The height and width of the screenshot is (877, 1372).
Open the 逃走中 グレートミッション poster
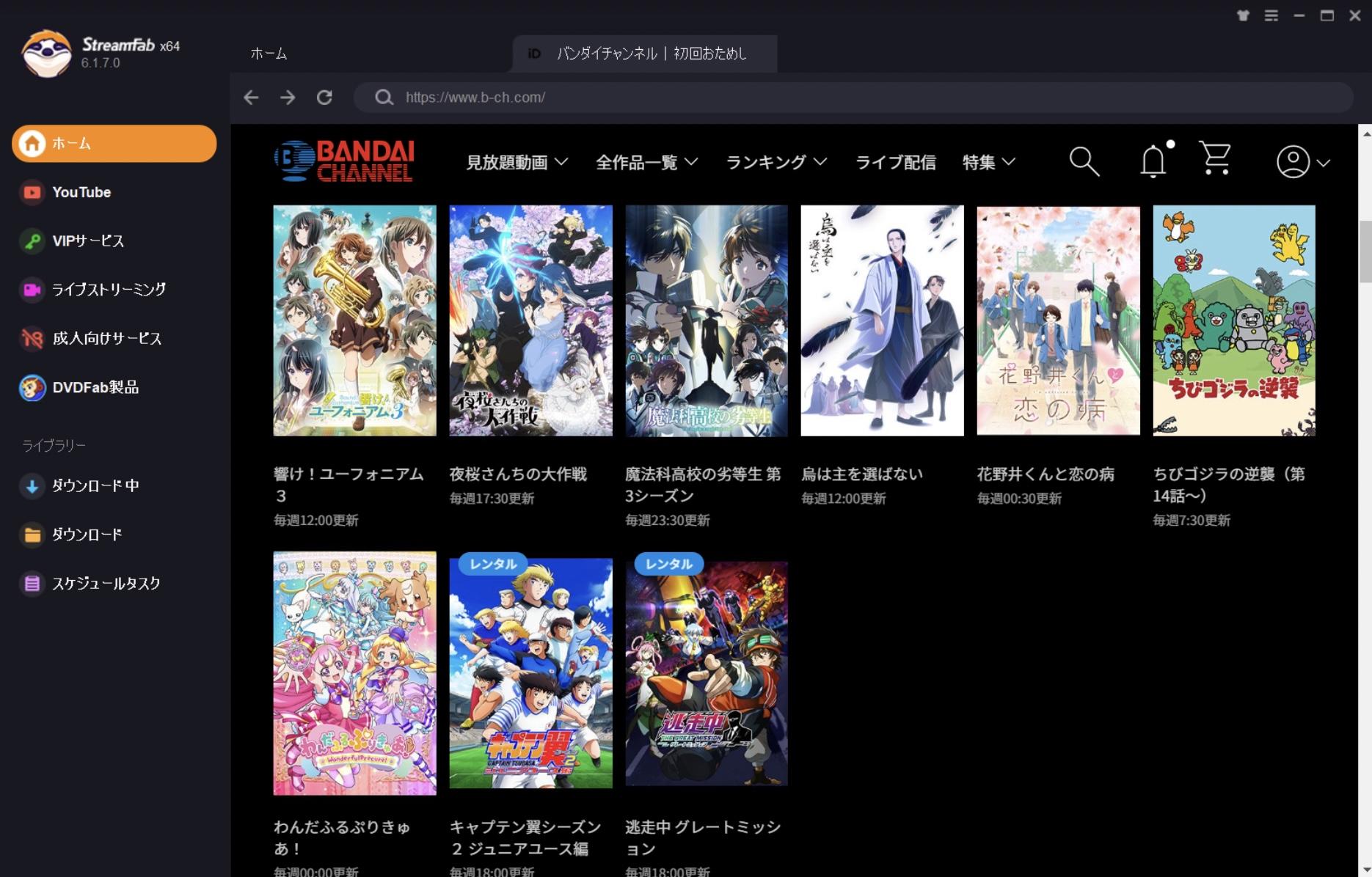707,673
